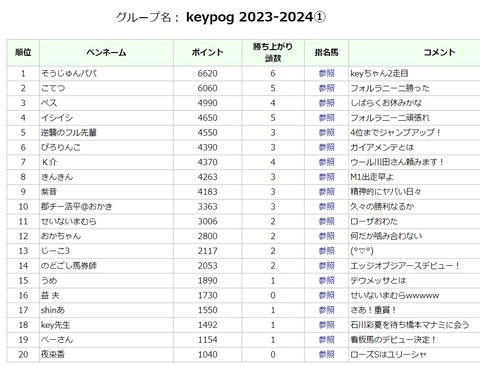Open 参照 link for 都チー浩平@おかき
Image resolution: width=480 pixels, height=367 pixels.
(326, 206)
